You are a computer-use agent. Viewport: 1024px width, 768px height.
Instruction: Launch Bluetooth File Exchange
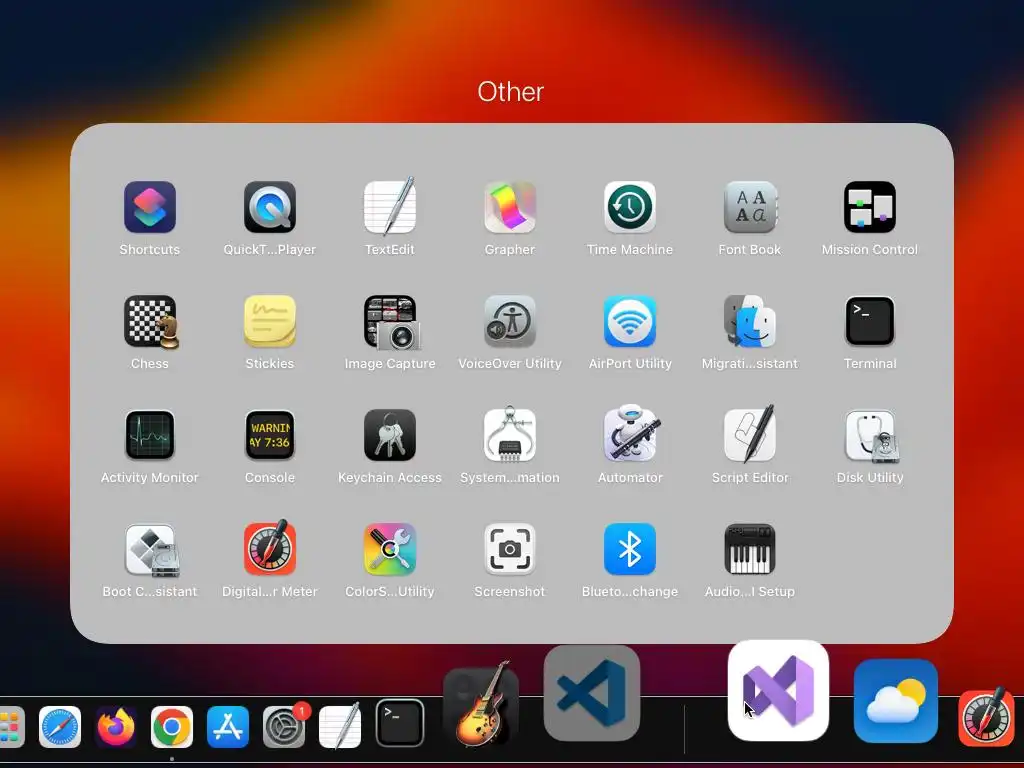(630, 549)
